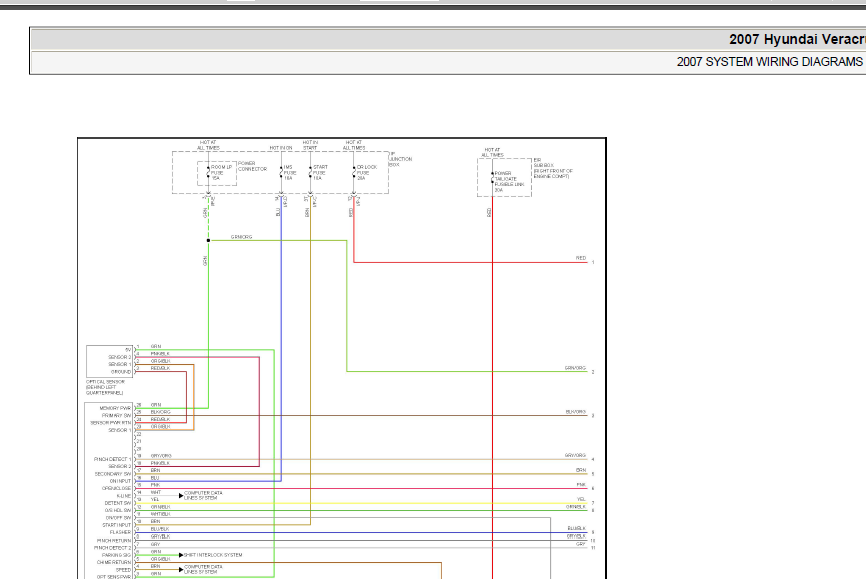Click the ON INPUT pin label

(120, 481)
